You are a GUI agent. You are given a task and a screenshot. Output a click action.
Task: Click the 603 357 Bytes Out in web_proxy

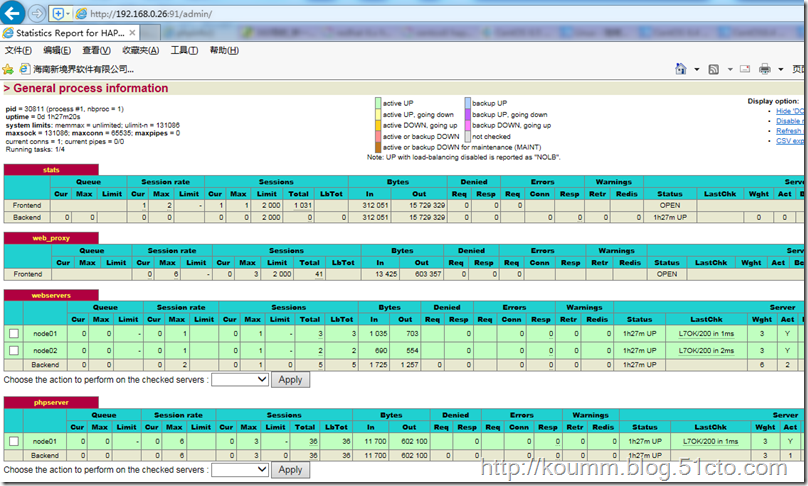(x=428, y=274)
